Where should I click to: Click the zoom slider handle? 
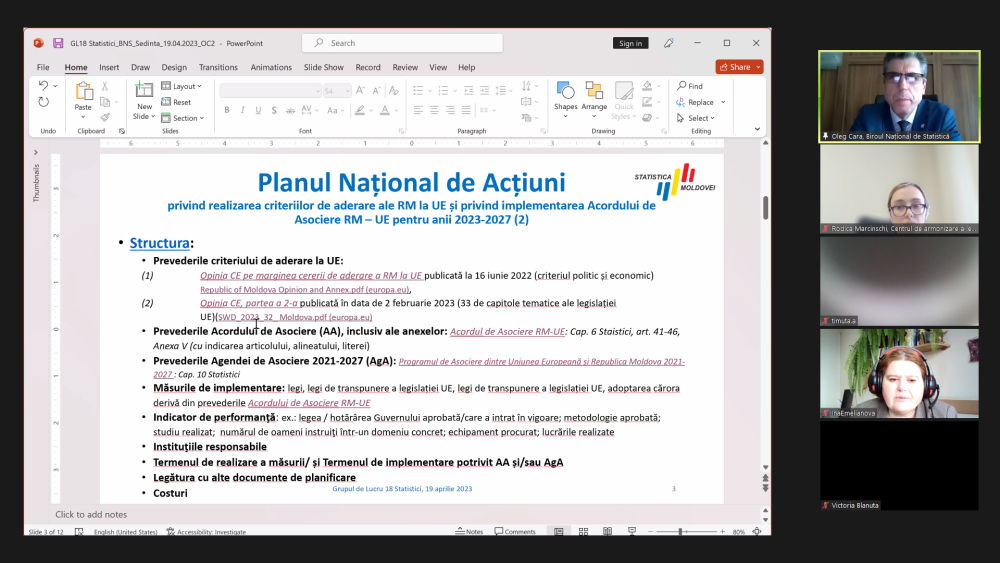(x=680, y=531)
